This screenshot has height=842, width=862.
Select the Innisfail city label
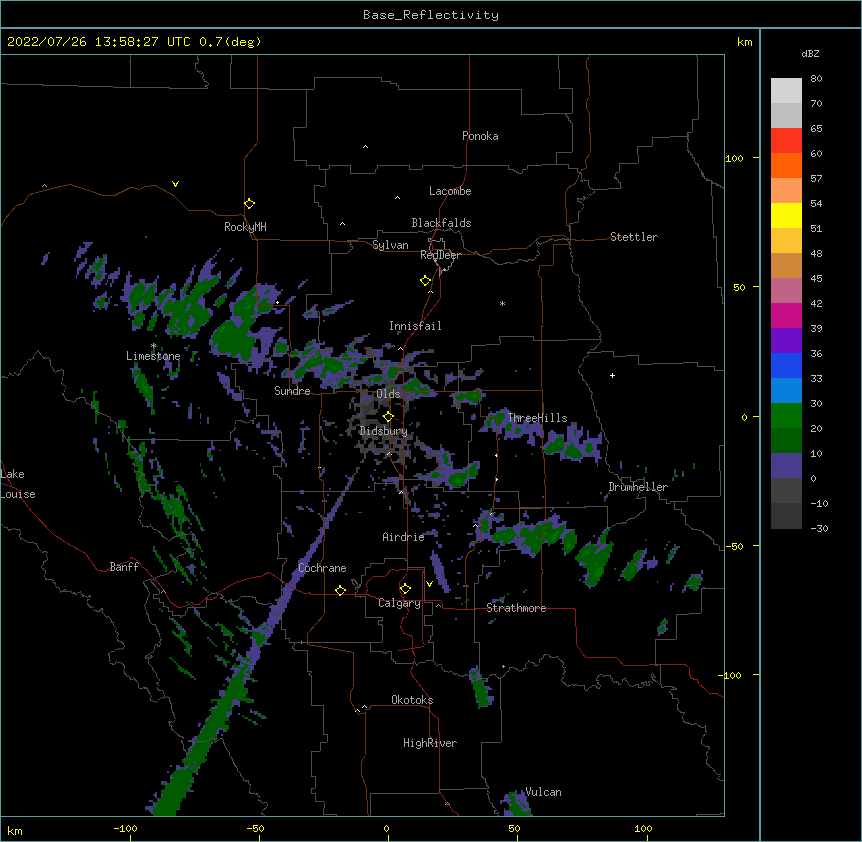click(x=415, y=326)
